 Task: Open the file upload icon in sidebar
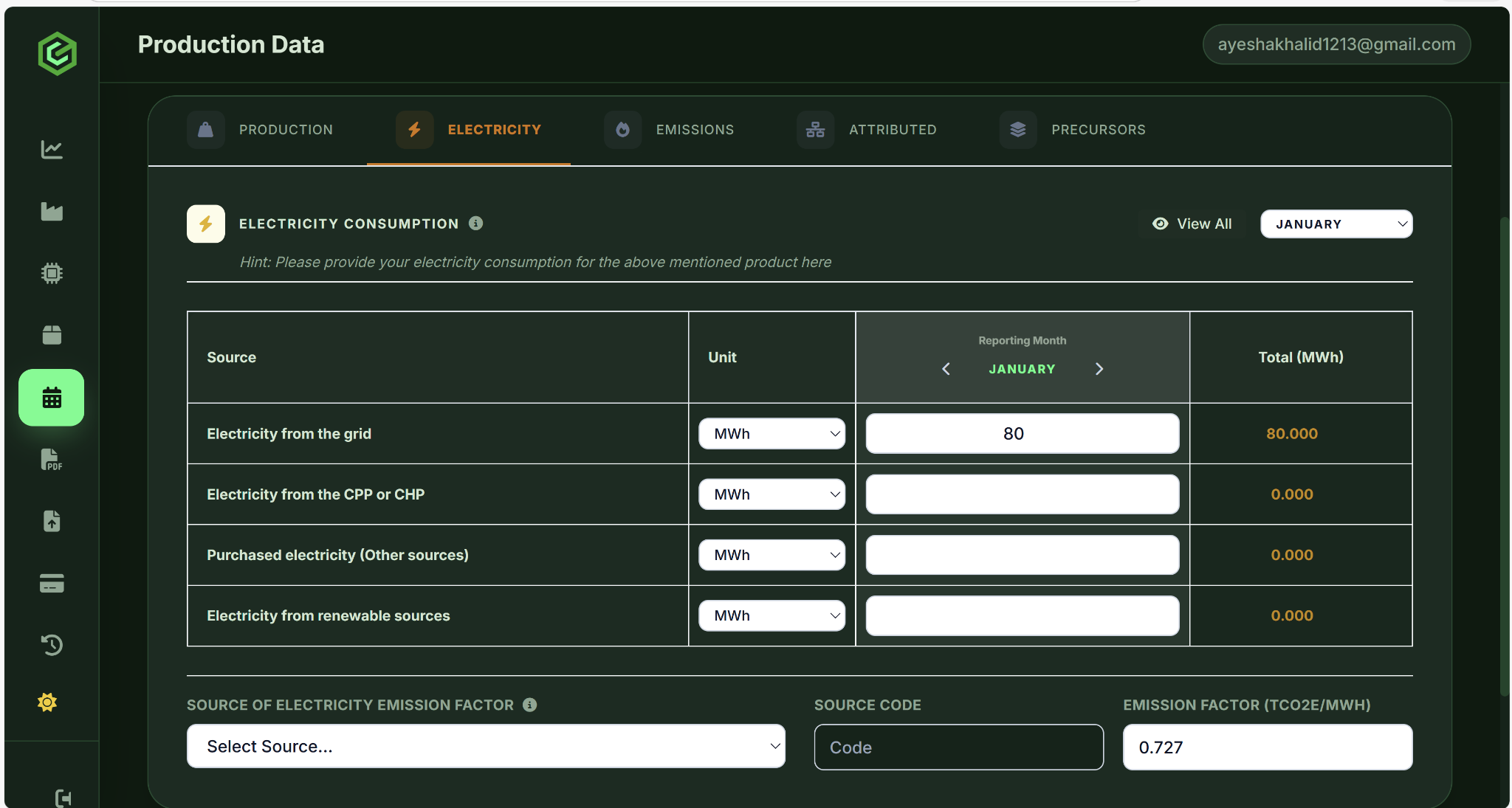coord(52,522)
